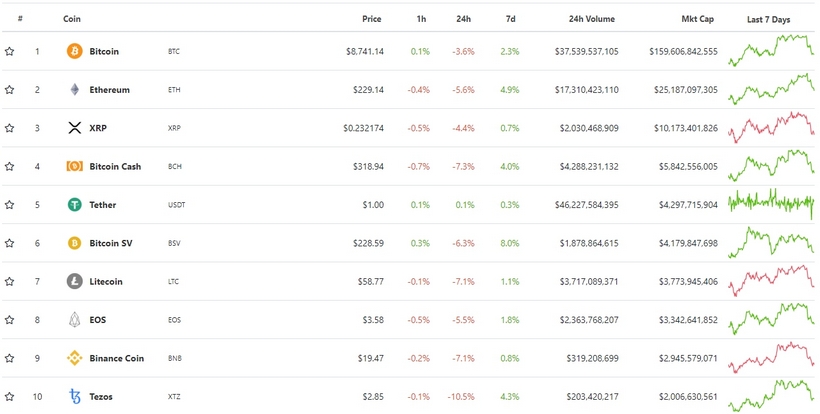Star the Binance Coin row
The width and height of the screenshot is (820, 414).
tap(9, 358)
